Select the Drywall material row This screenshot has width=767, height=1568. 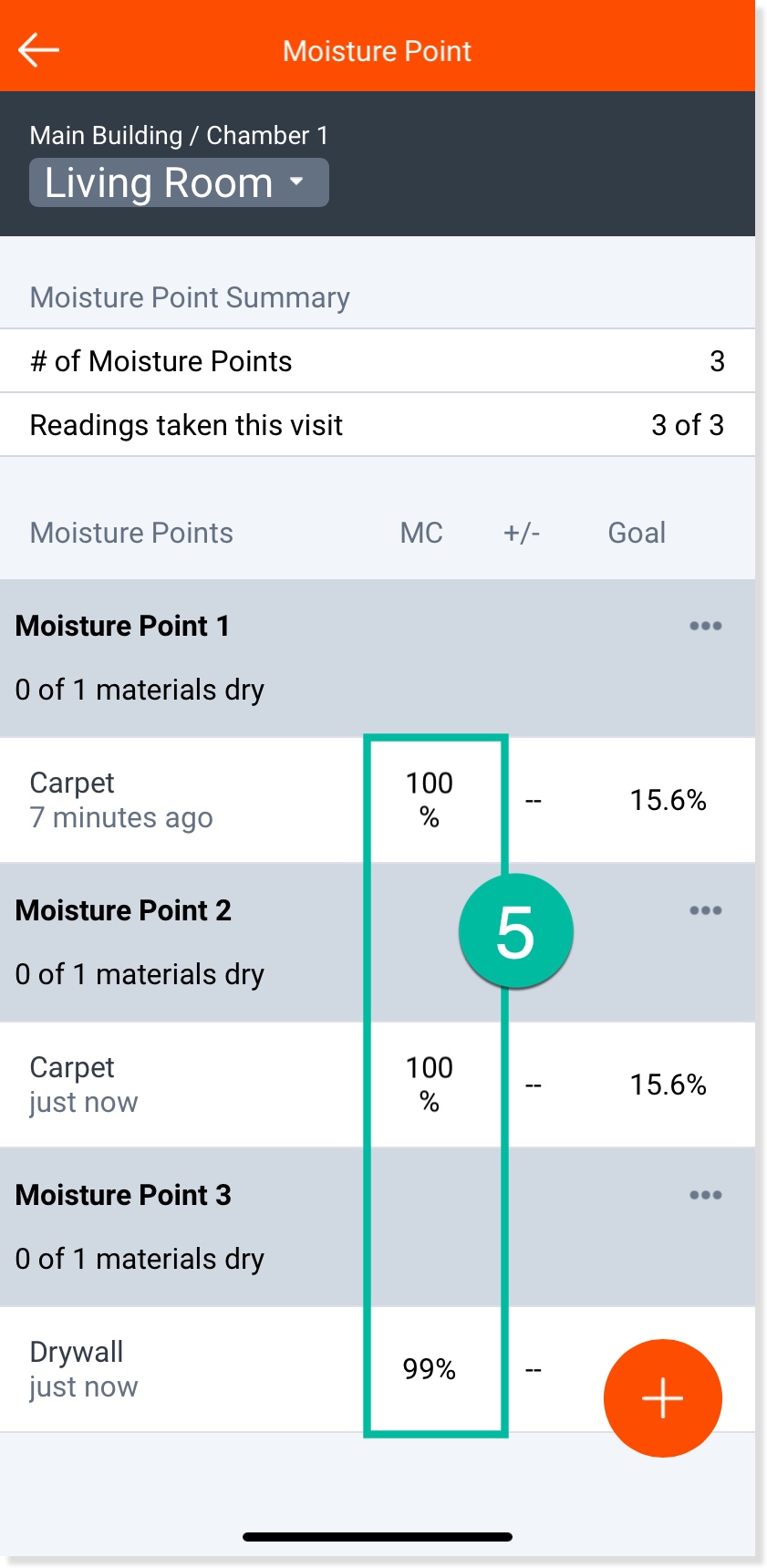82,1368
